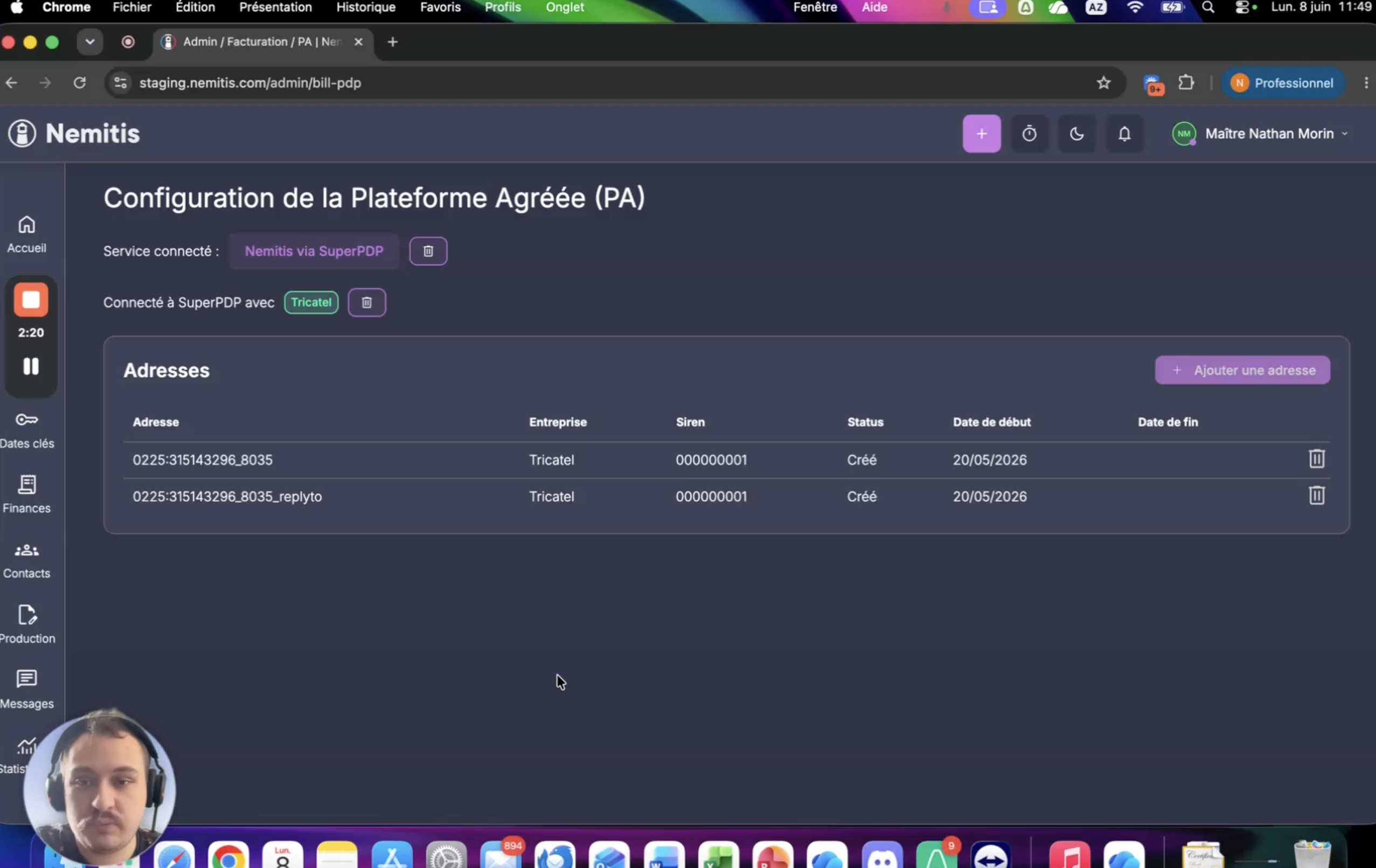View site information icon in address bar
This screenshot has height=868, width=1376.
click(121, 83)
